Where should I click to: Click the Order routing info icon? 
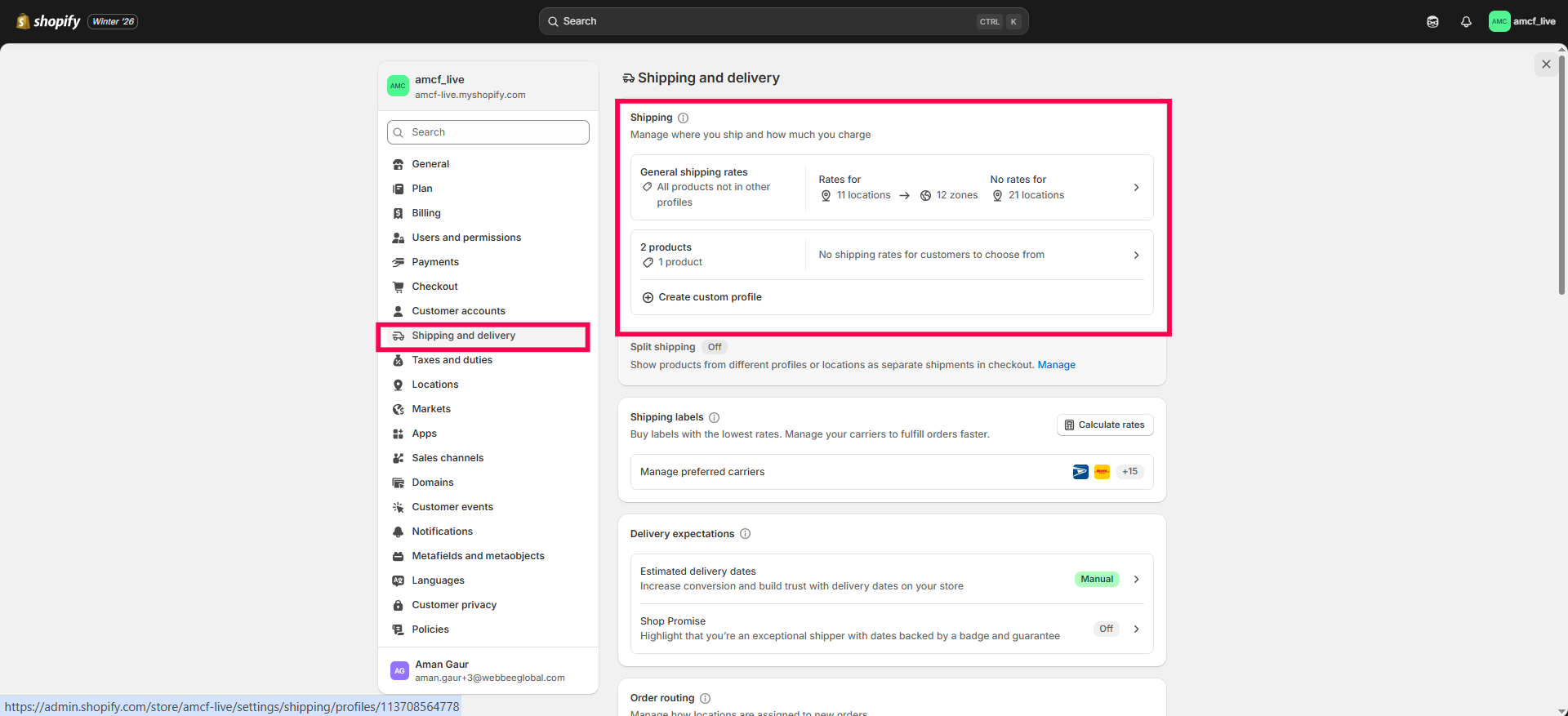(706, 698)
